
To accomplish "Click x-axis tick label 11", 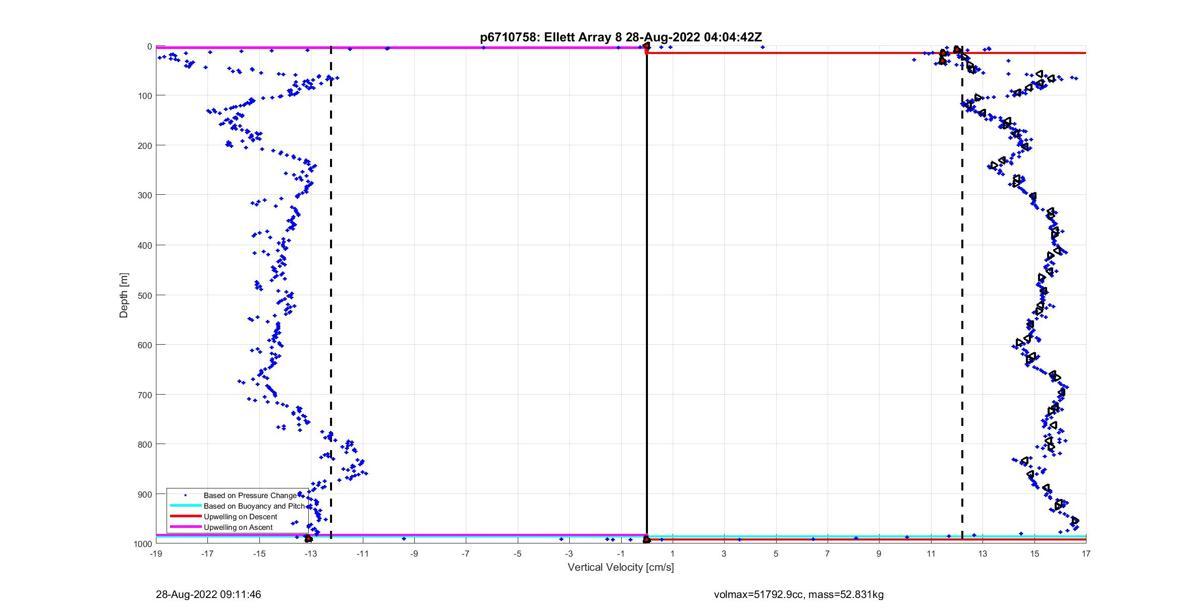I will 931,553.
